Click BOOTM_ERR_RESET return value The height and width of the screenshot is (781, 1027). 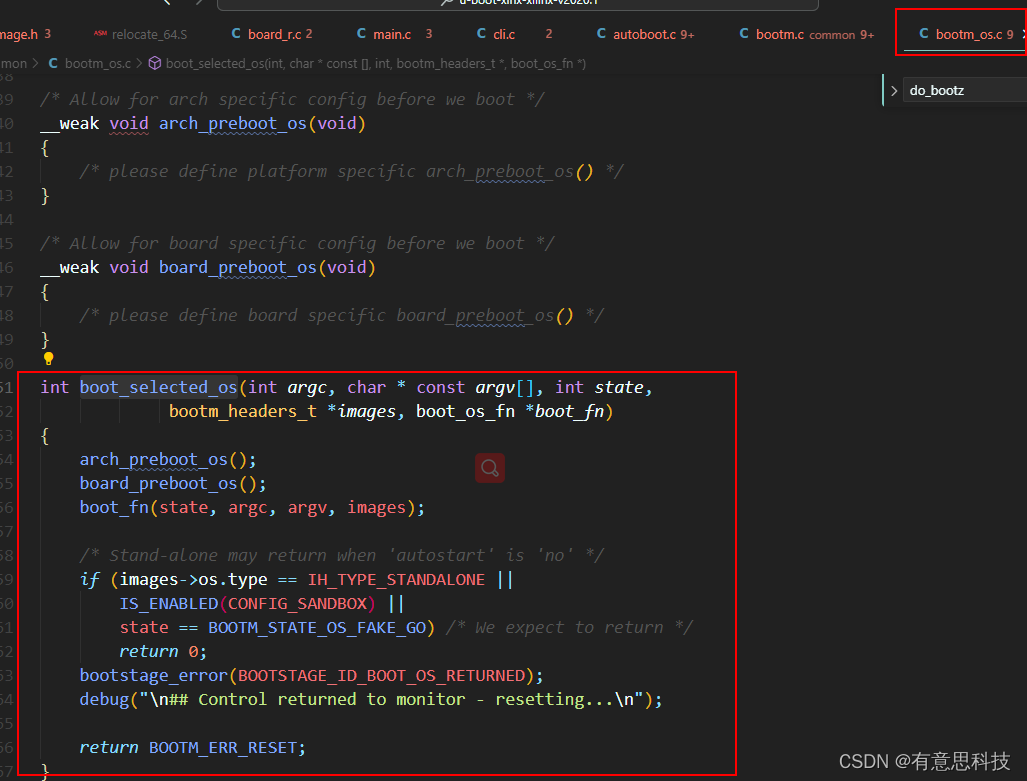tap(223, 748)
